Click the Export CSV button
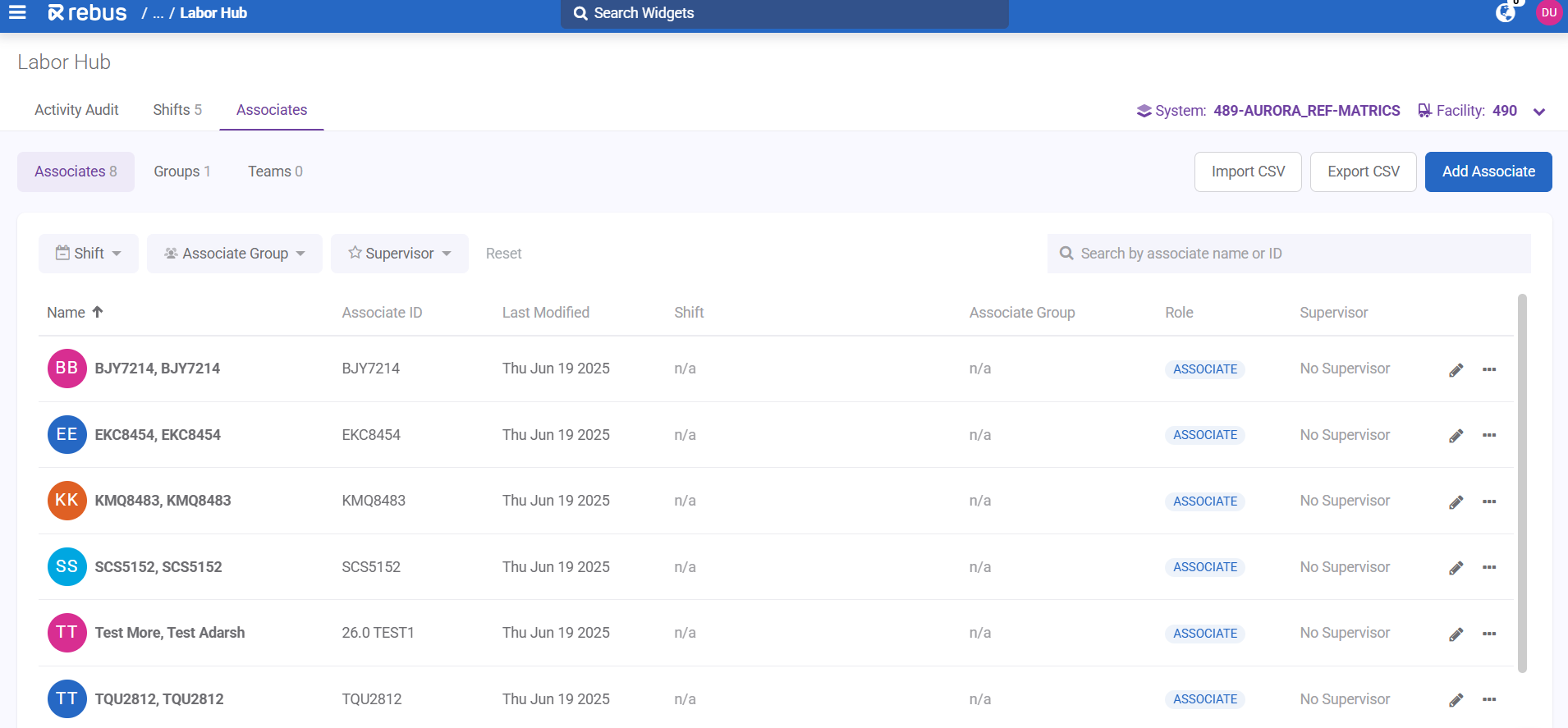 click(x=1363, y=172)
